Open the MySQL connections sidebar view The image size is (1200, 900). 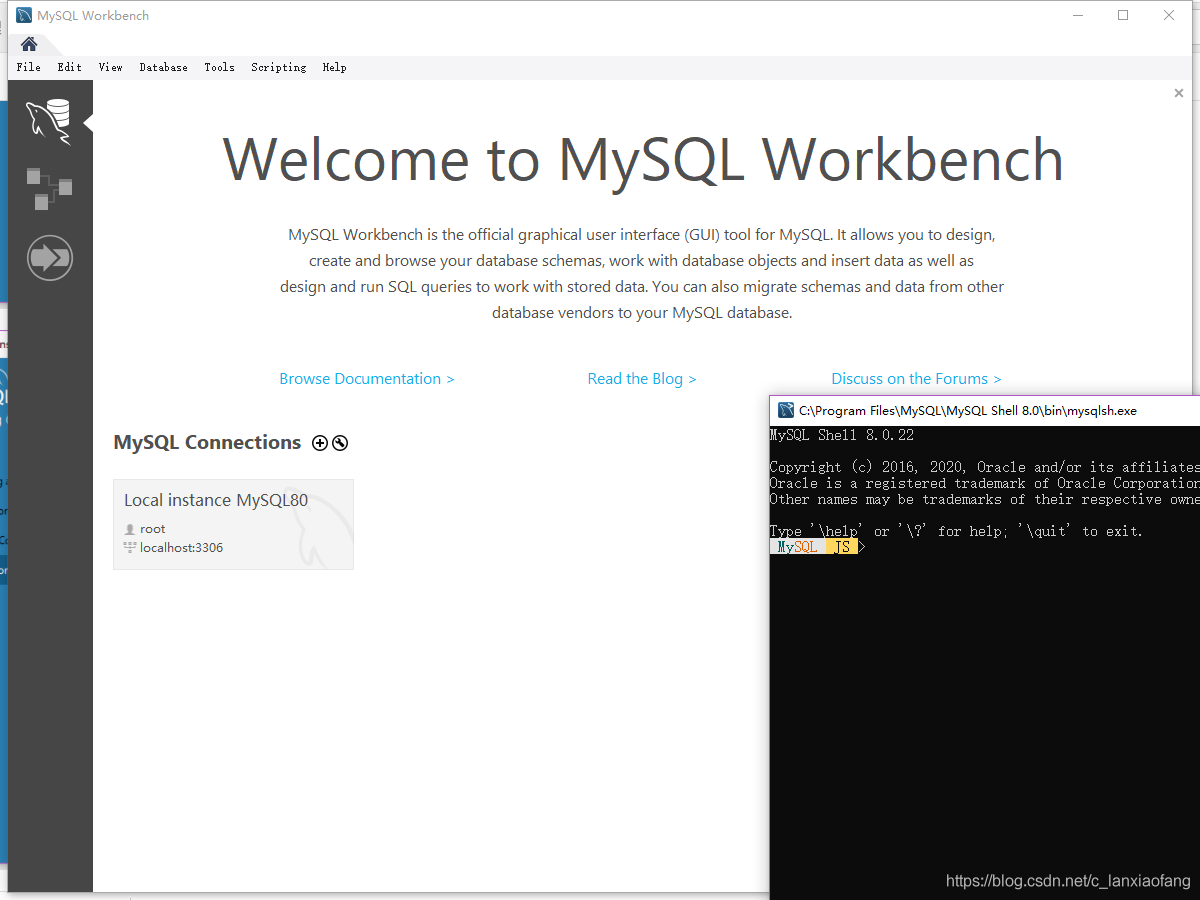click(49, 121)
